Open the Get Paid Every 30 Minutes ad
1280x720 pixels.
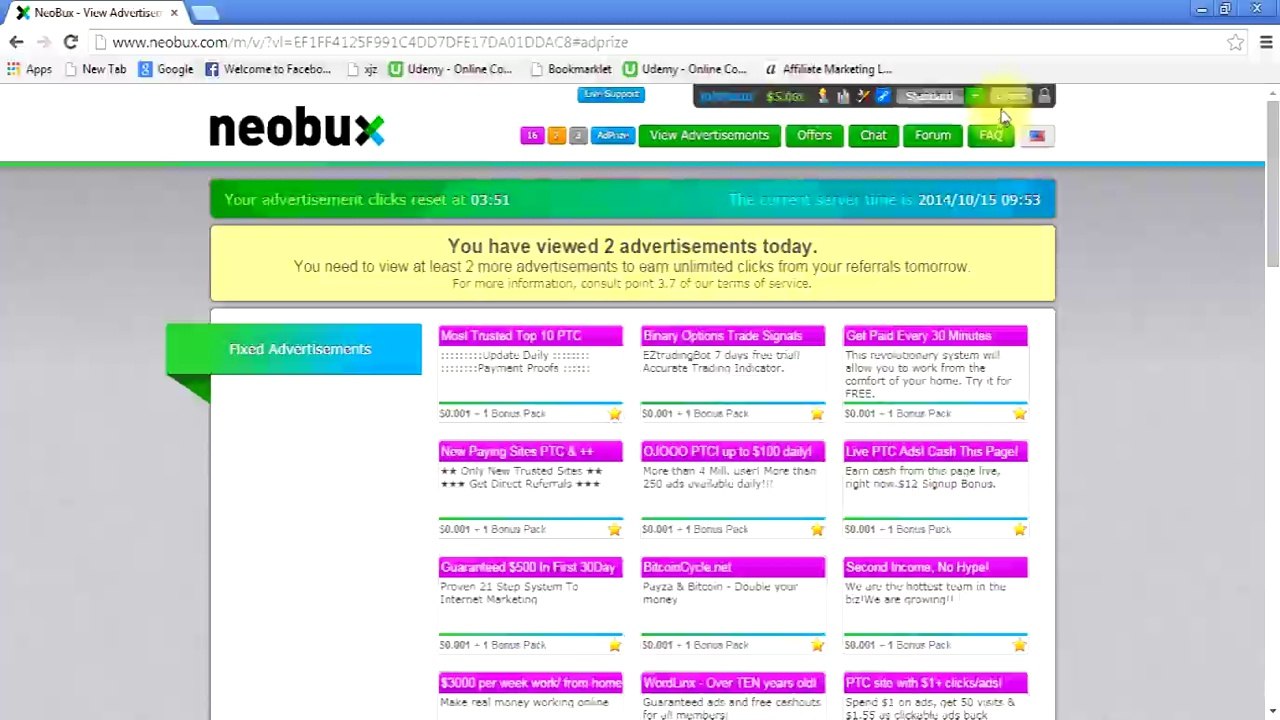tap(935, 335)
